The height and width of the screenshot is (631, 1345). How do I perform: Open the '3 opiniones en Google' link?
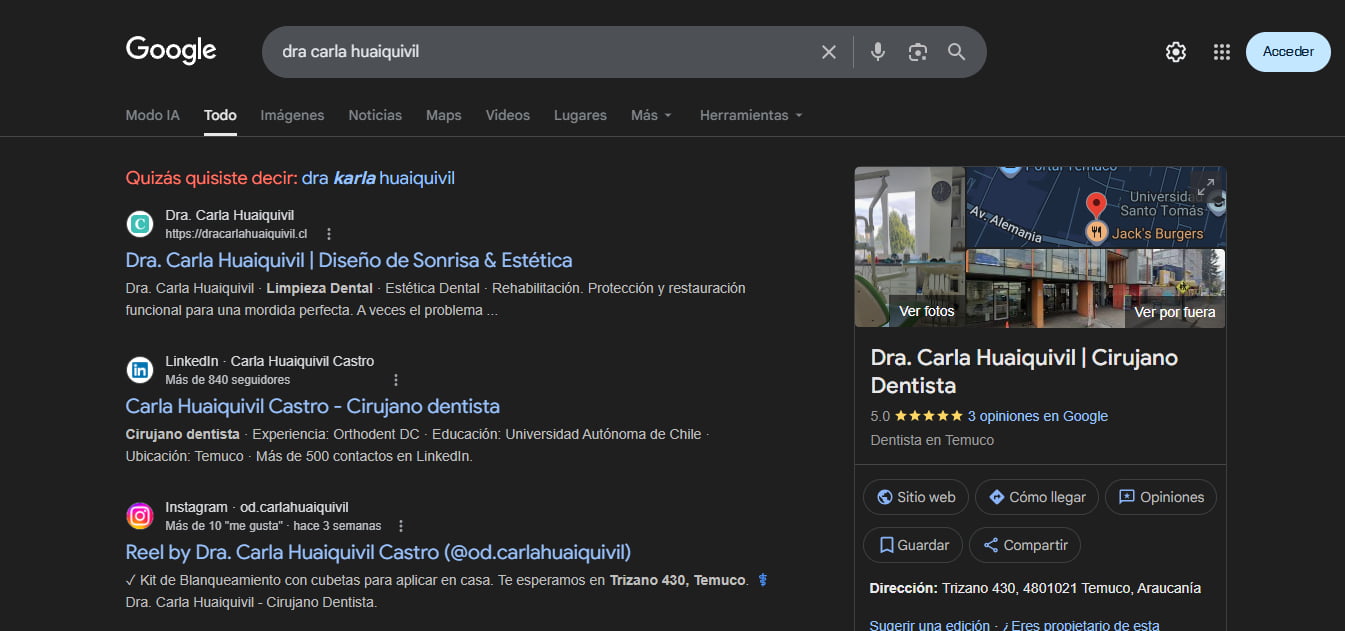tap(1037, 416)
